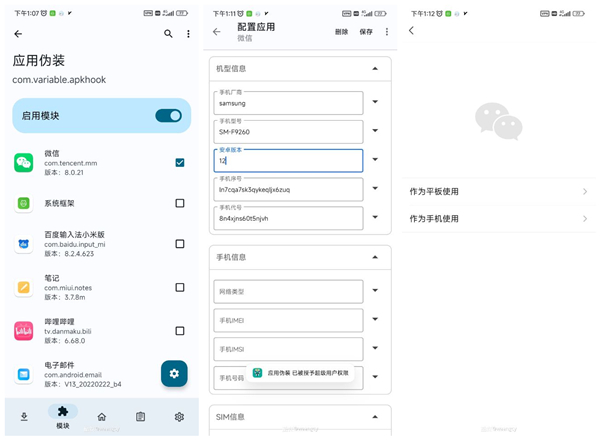Collapse the 手机信息 section
Viewport: 600px width, 440px height.
[x=375, y=257]
